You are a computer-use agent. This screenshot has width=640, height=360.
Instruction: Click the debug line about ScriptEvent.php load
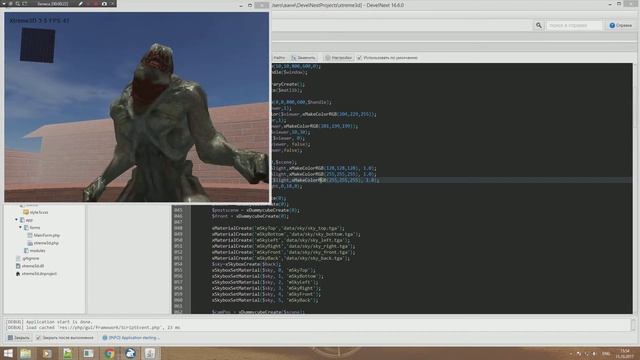point(93,327)
